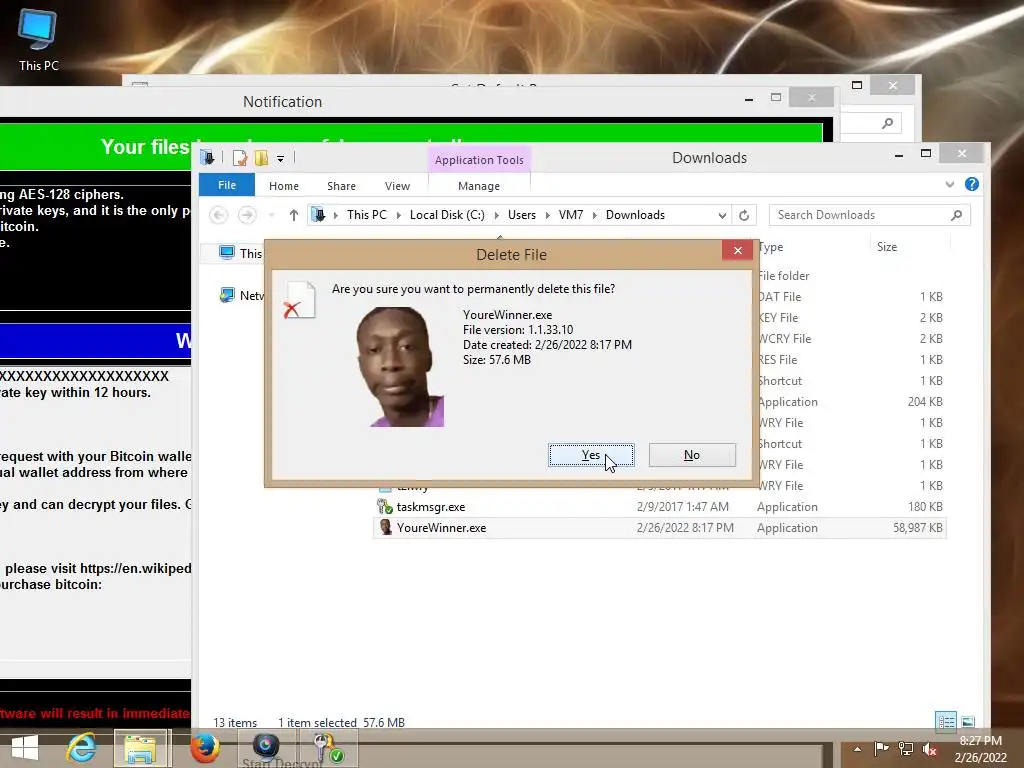Expand the arrow after This PC breadcrumb
Viewport: 1024px width, 768px height.
[x=398, y=216]
